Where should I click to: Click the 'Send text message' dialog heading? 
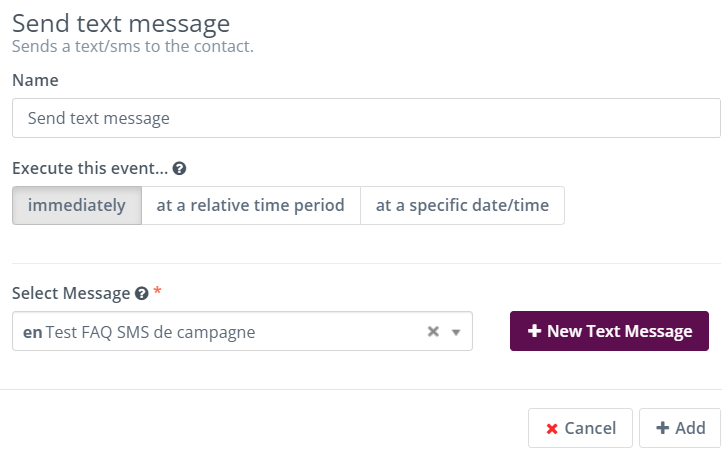[x=121, y=23]
